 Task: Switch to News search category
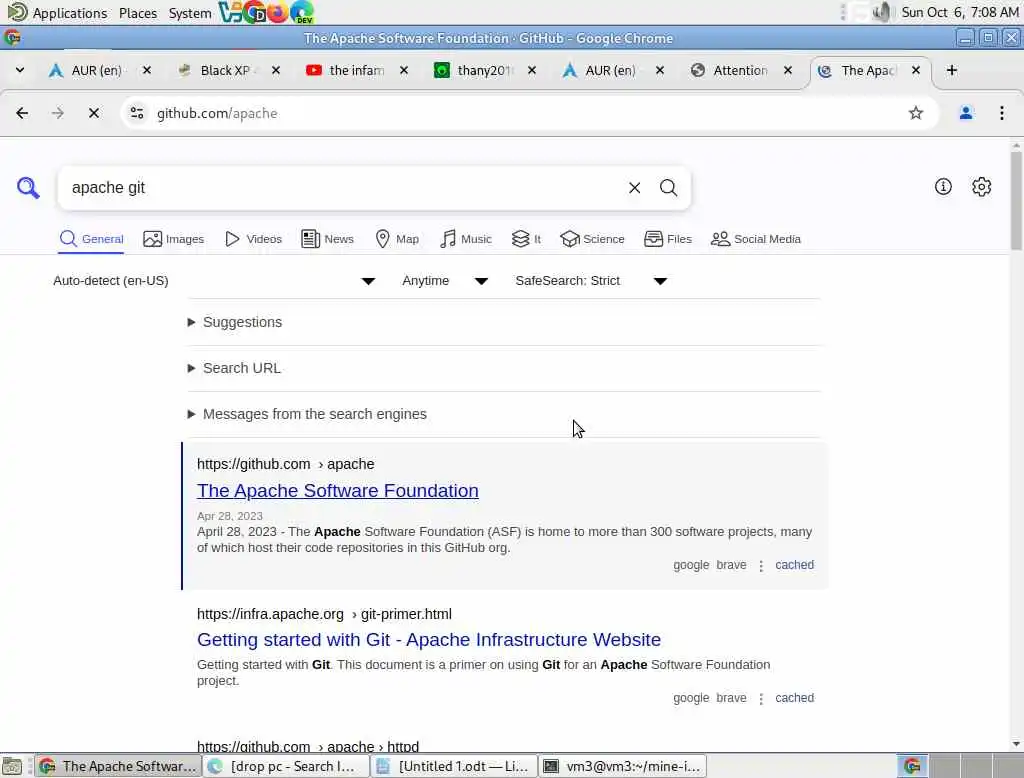pos(328,239)
